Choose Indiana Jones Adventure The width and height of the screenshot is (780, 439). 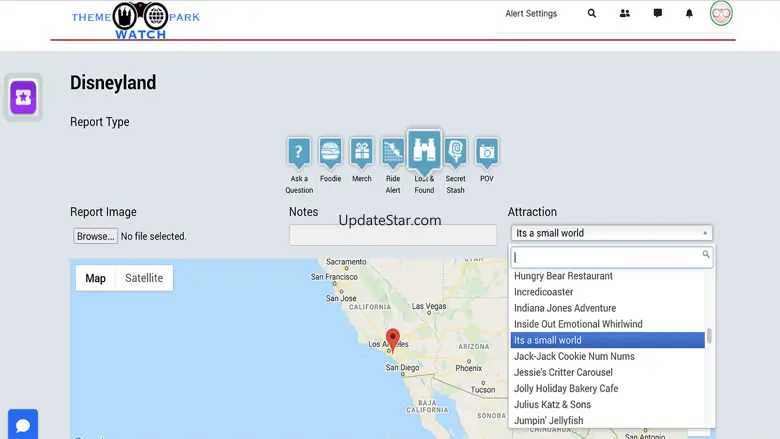click(x=607, y=308)
